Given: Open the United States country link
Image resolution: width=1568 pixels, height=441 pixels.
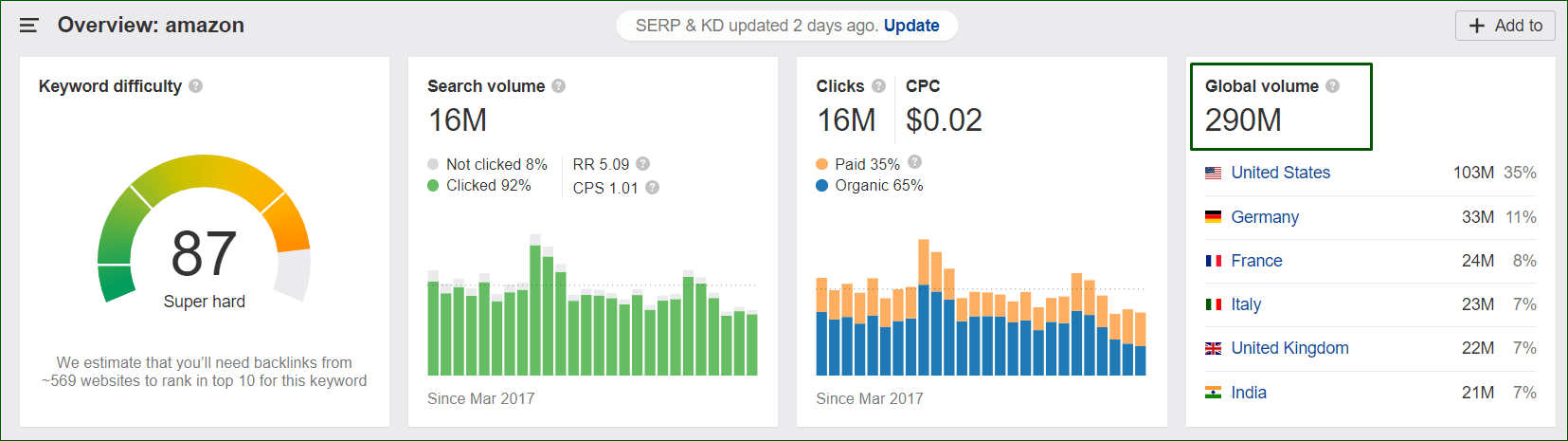Looking at the screenshot, I should coord(1280,173).
